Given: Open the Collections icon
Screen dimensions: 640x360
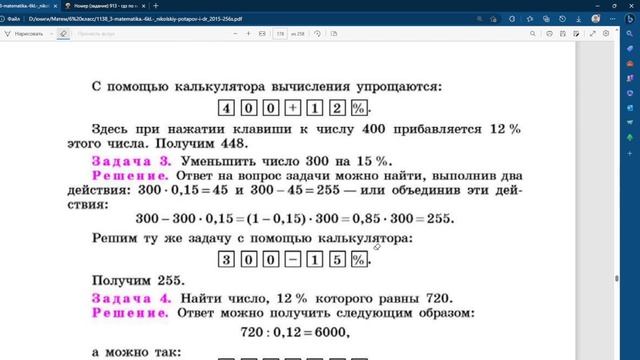Looking at the screenshot, I should pyautogui.click(x=546, y=19).
